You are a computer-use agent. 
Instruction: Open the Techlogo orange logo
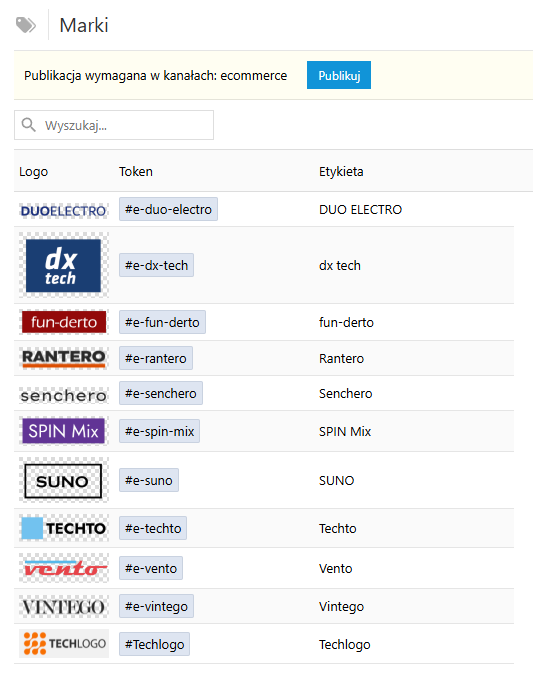click(x=64, y=644)
